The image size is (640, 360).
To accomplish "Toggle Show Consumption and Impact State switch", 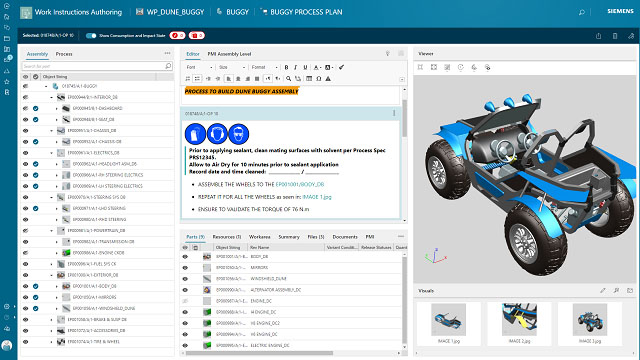I will (x=91, y=36).
